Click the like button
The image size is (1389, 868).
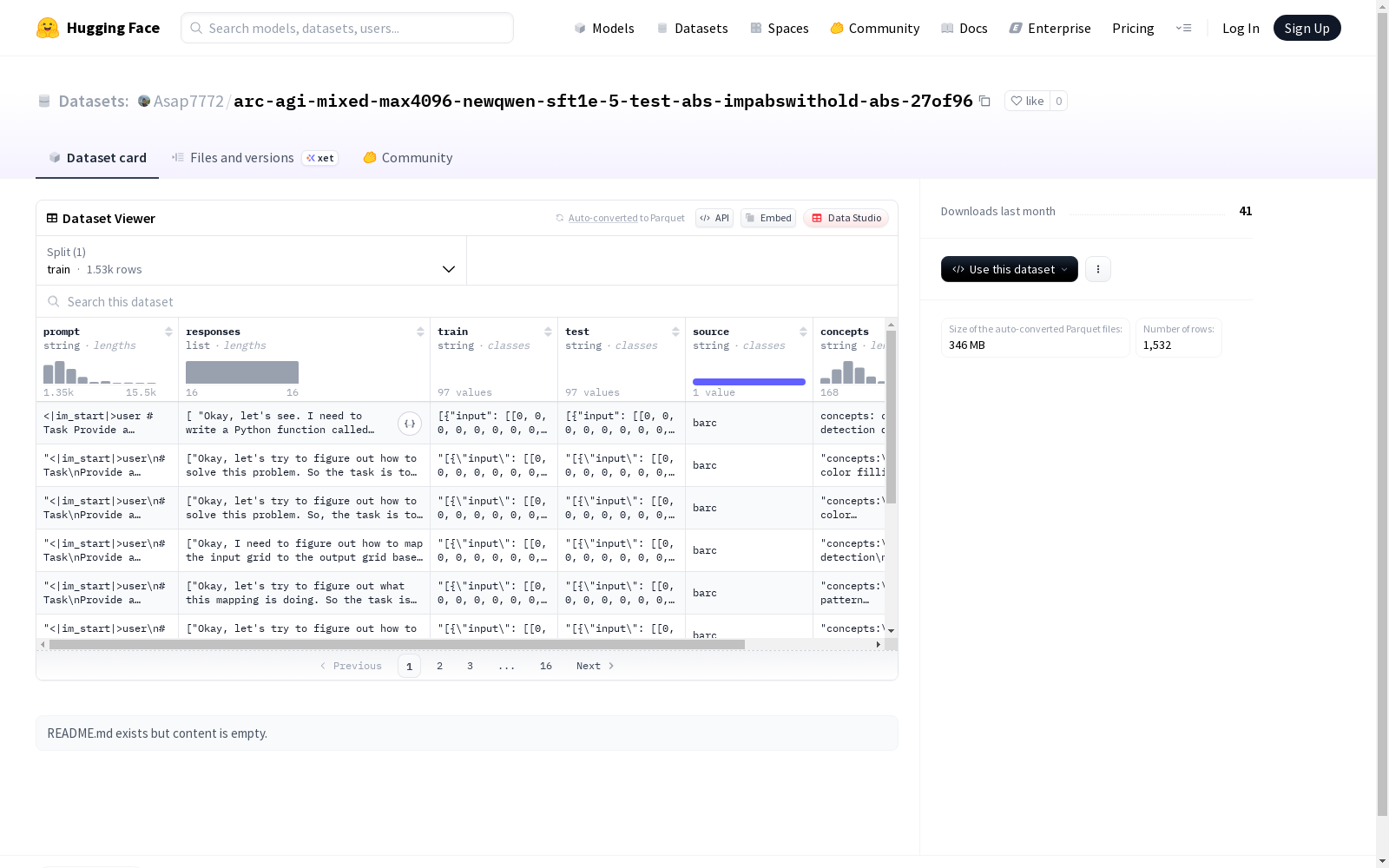click(x=1027, y=101)
